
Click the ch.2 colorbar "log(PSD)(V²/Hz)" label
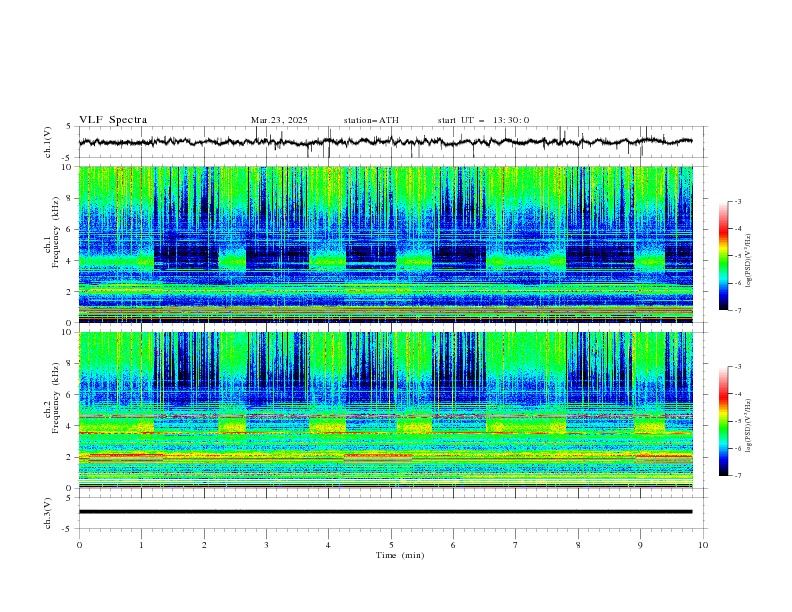pyautogui.click(x=749, y=425)
